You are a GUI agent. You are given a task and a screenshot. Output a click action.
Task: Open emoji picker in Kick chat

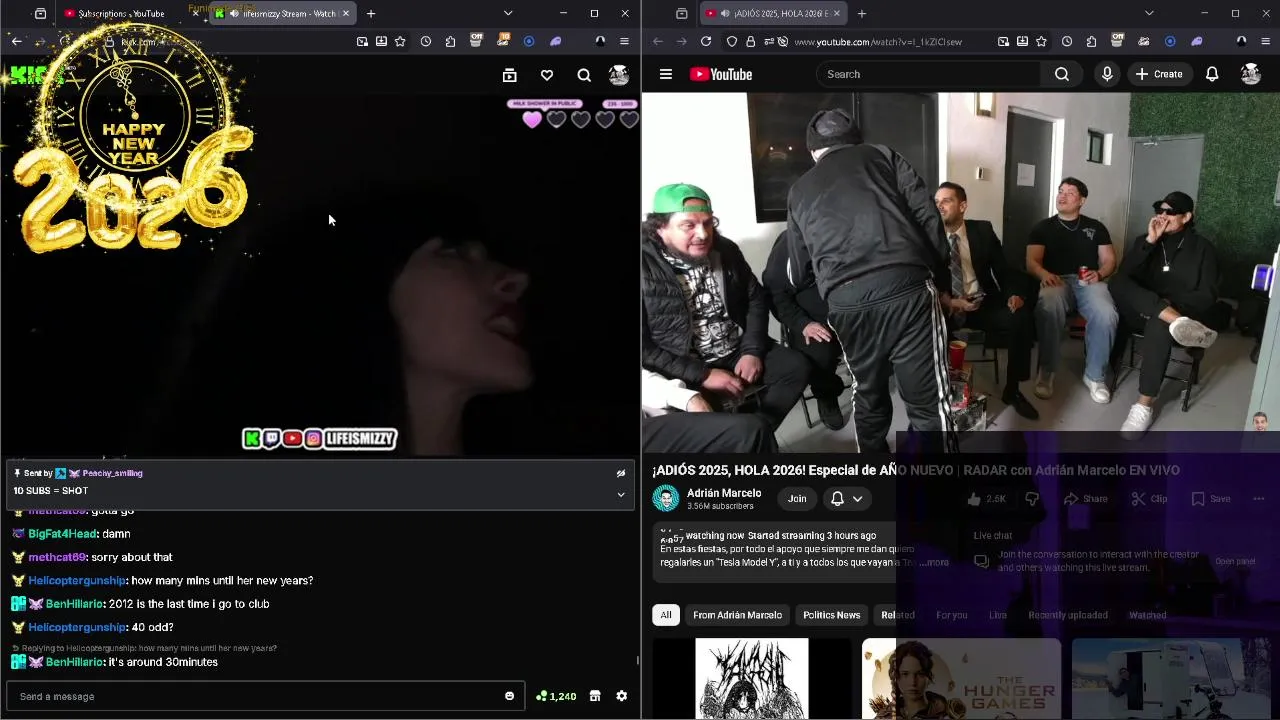(509, 696)
